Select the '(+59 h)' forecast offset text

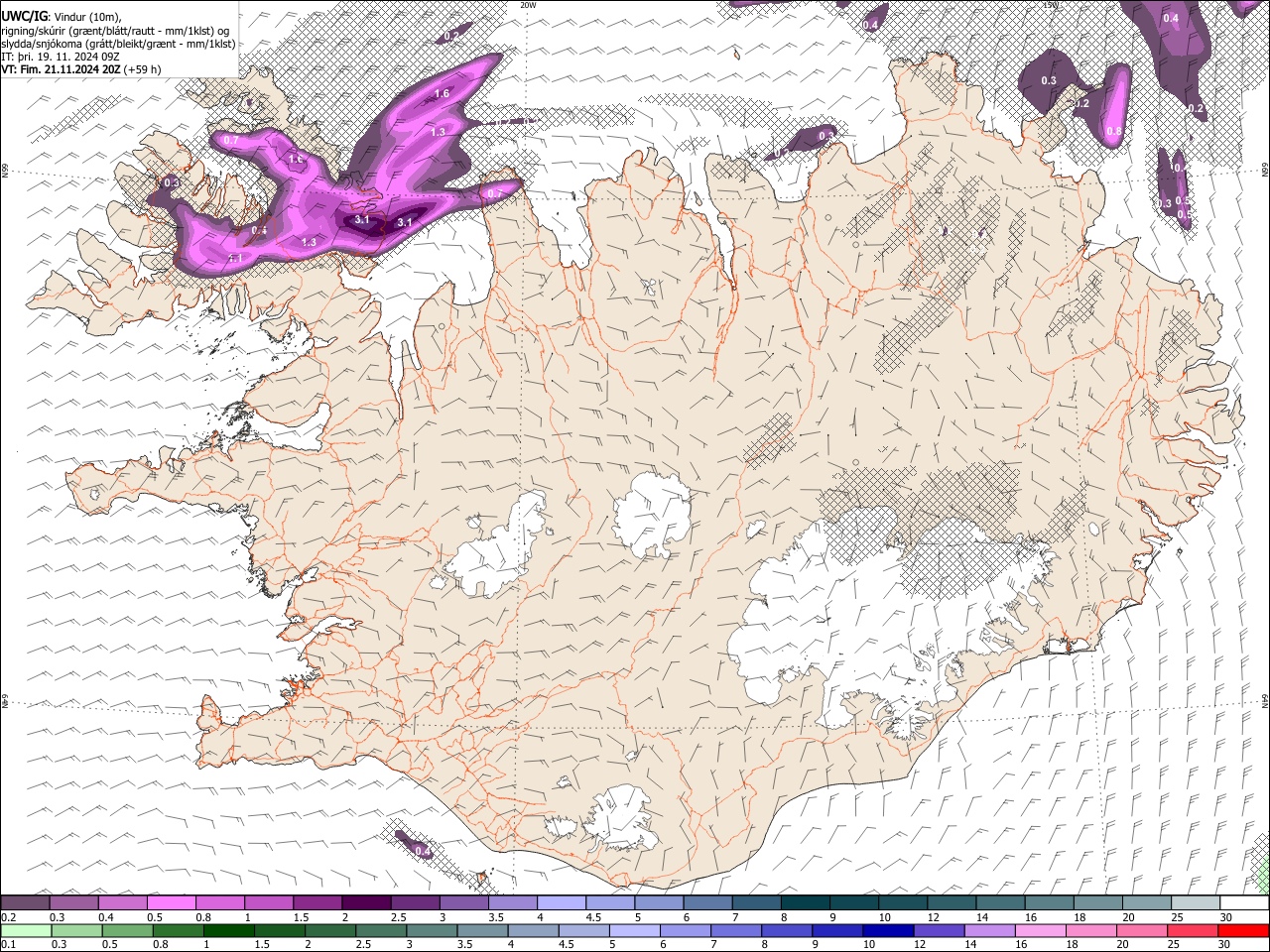click(143, 69)
